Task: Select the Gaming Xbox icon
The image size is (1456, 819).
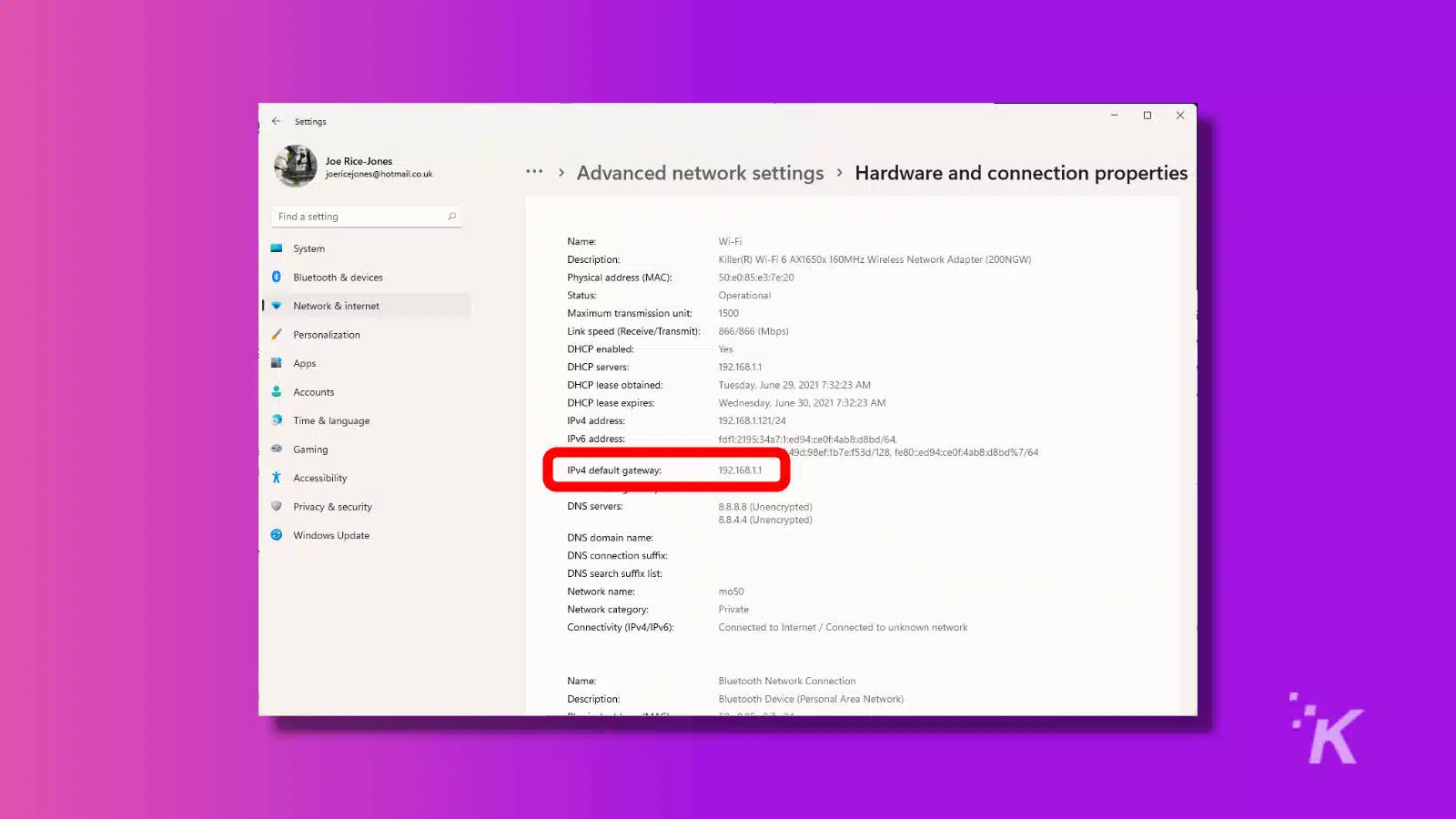Action: click(x=277, y=449)
